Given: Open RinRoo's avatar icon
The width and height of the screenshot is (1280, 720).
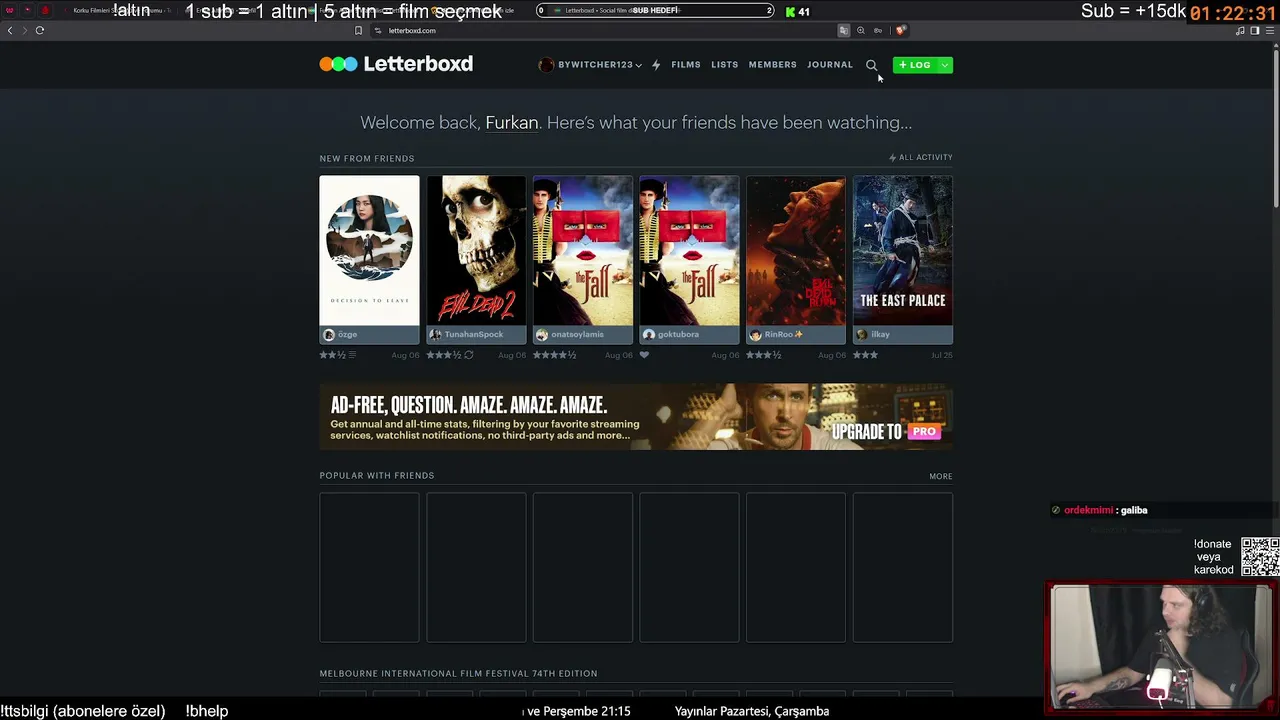Looking at the screenshot, I should tap(755, 335).
